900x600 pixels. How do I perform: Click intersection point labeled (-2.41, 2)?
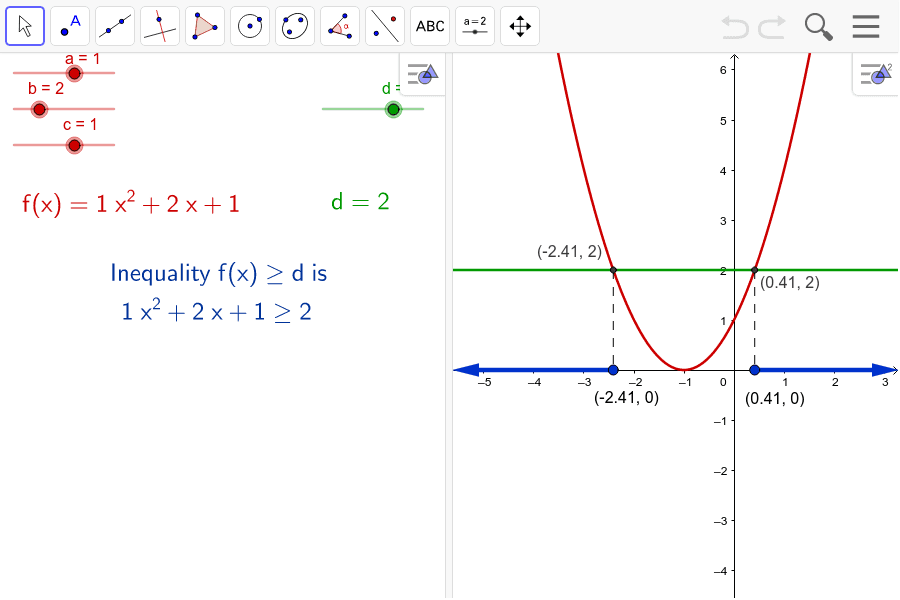pyautogui.click(x=613, y=270)
